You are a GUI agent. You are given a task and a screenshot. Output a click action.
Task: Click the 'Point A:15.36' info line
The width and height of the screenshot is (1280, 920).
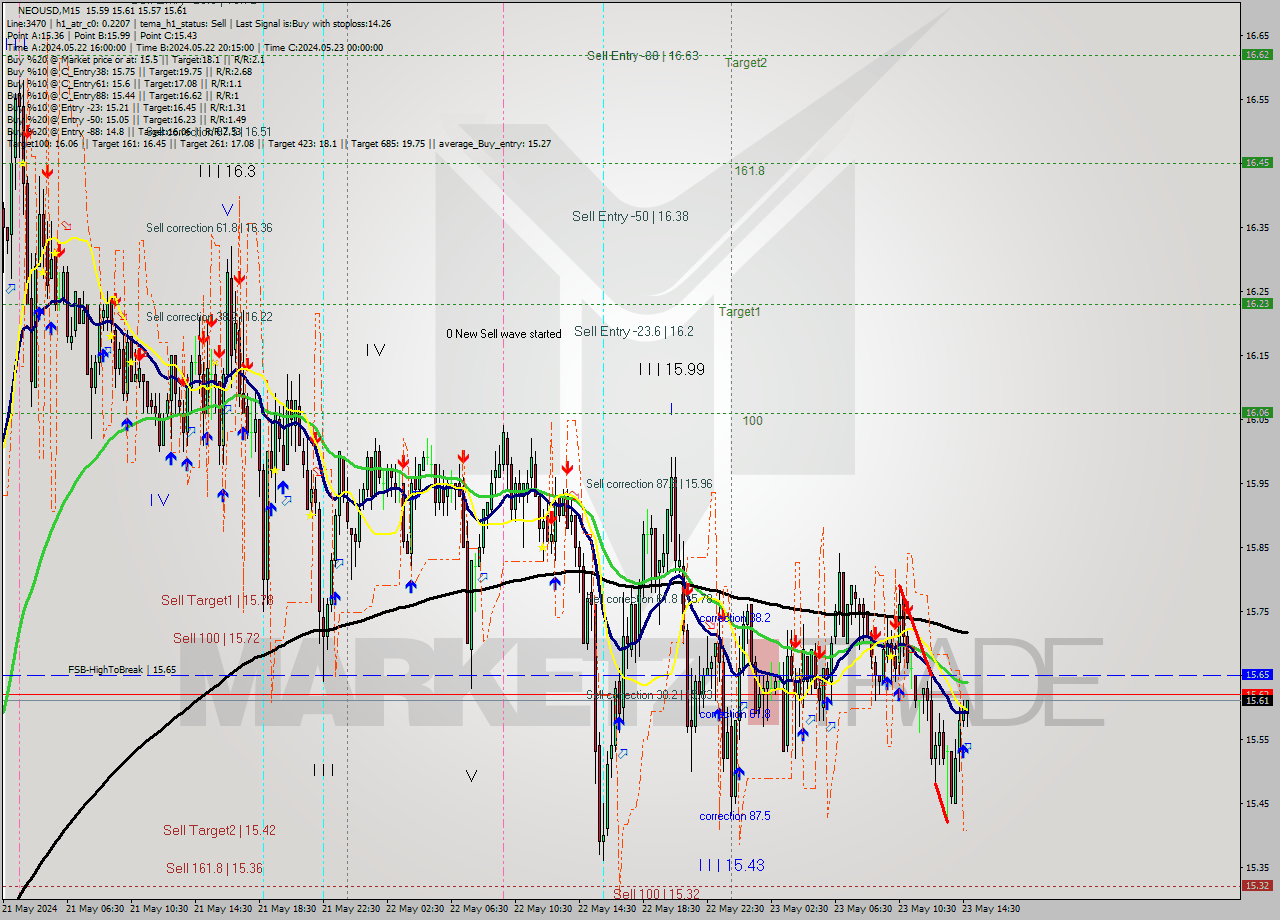[36, 35]
